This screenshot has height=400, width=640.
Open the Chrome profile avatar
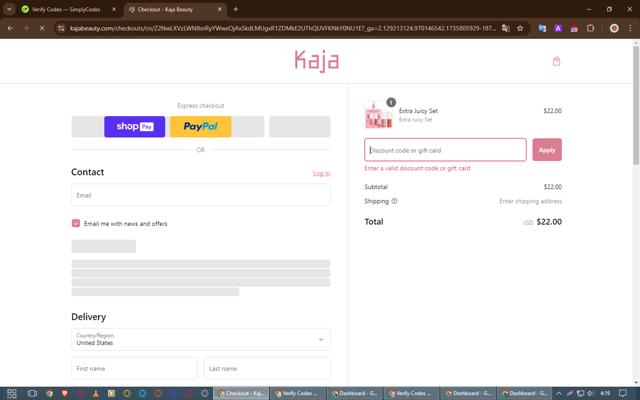(x=614, y=28)
